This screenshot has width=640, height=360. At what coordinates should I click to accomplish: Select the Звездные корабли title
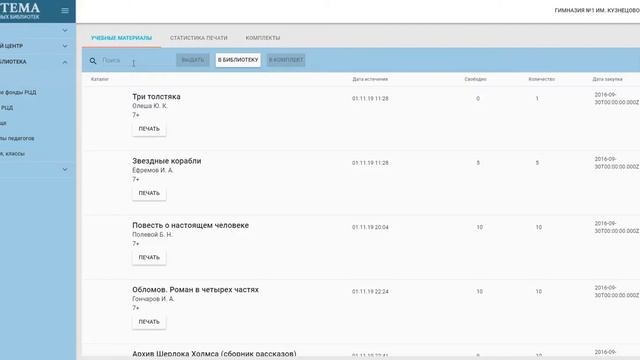pyautogui.click(x=167, y=161)
